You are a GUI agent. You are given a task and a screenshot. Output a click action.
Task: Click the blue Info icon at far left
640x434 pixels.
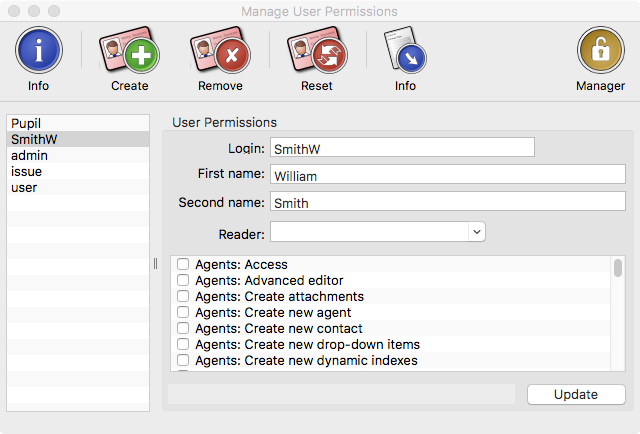coord(38,50)
